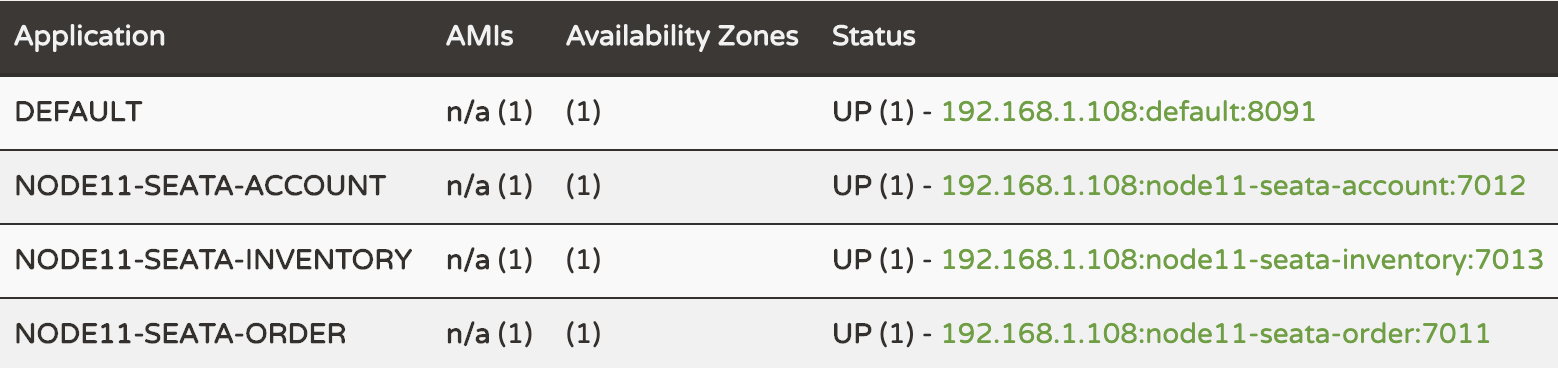Select the NODE11-SEATA-ORDER application cell
Screen dimensions: 1558x368
coord(180,333)
